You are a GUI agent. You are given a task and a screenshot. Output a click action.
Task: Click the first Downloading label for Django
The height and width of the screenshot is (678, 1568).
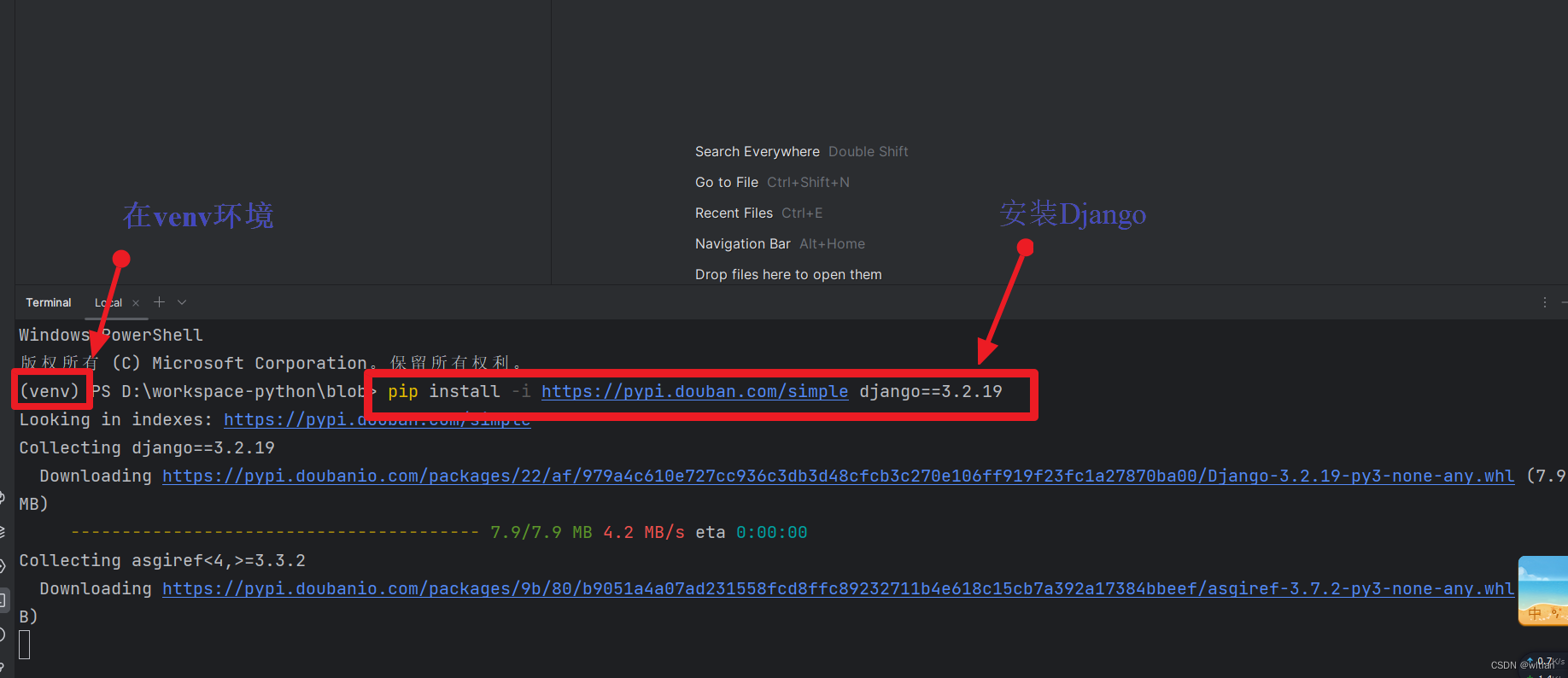pyautogui.click(x=96, y=476)
